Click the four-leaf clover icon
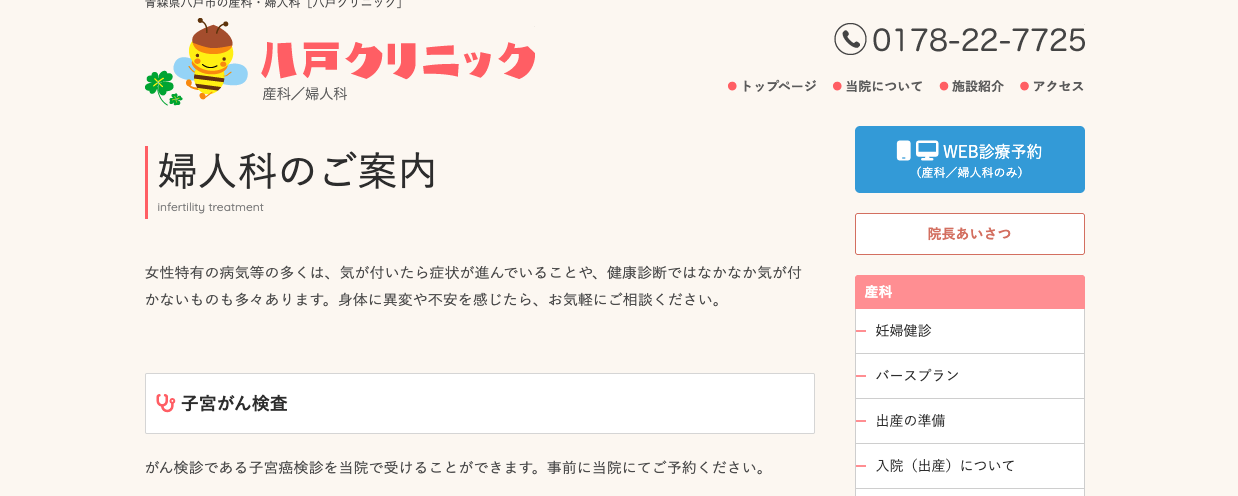The width and height of the screenshot is (1238, 496). 160,87
